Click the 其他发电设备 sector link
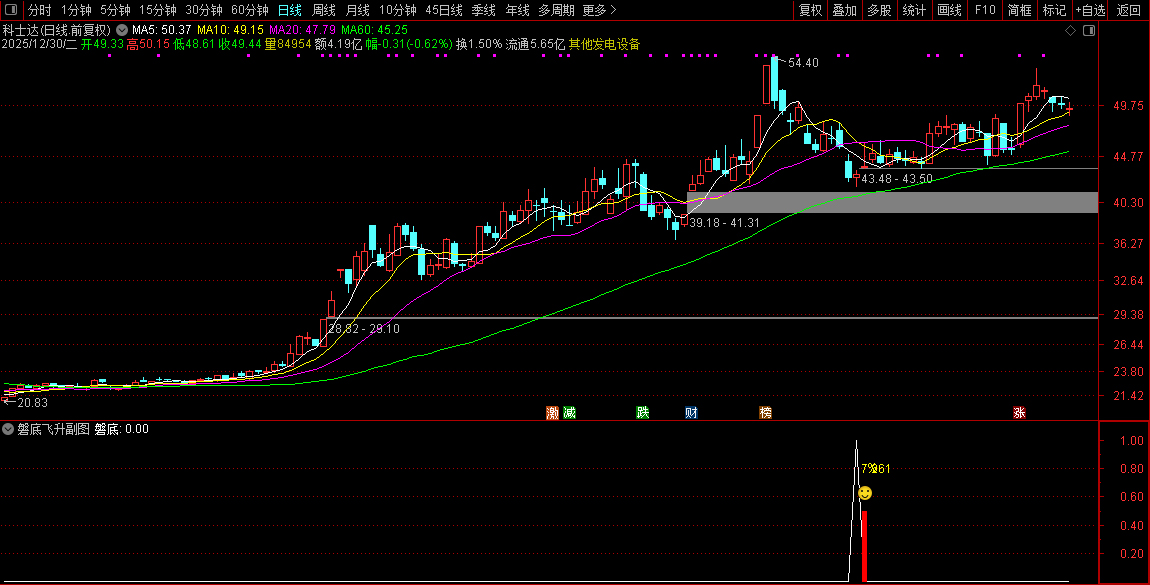 tap(604, 44)
